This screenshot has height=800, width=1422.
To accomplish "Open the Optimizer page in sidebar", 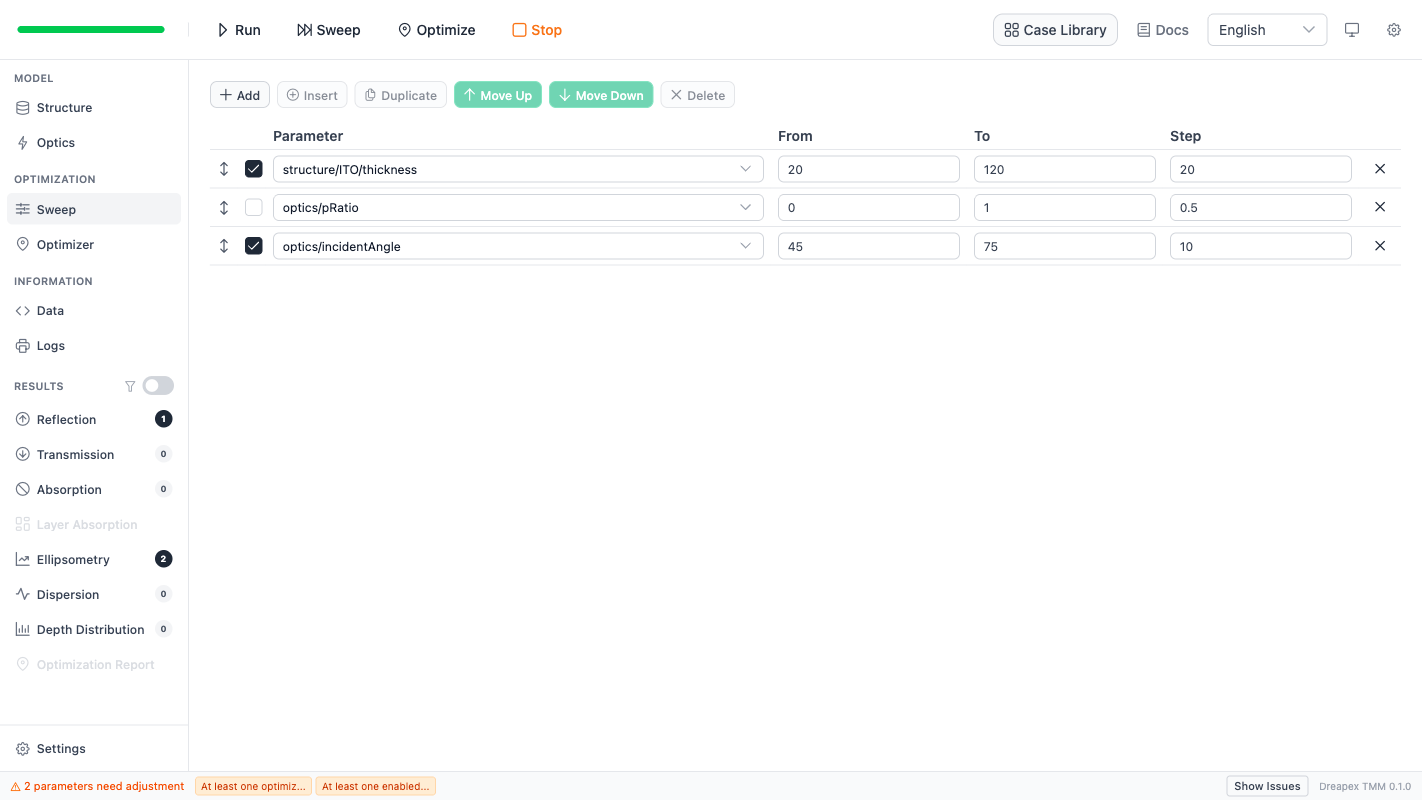I will (x=65, y=245).
